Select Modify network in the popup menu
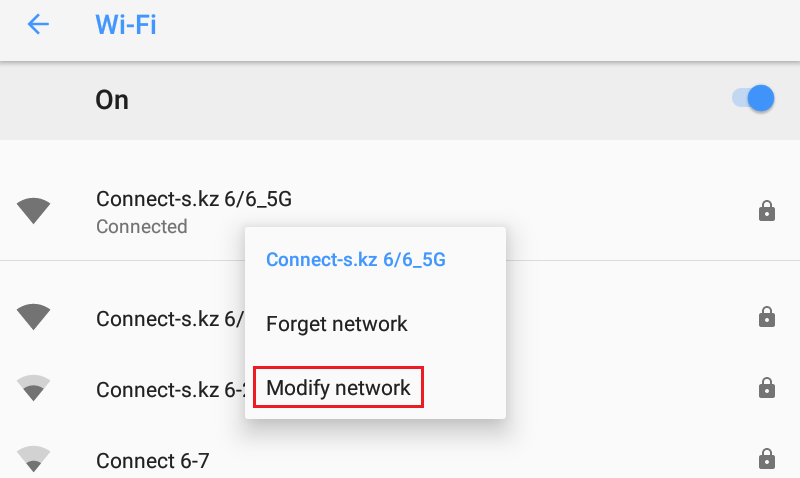The image size is (800, 478). pyautogui.click(x=338, y=388)
